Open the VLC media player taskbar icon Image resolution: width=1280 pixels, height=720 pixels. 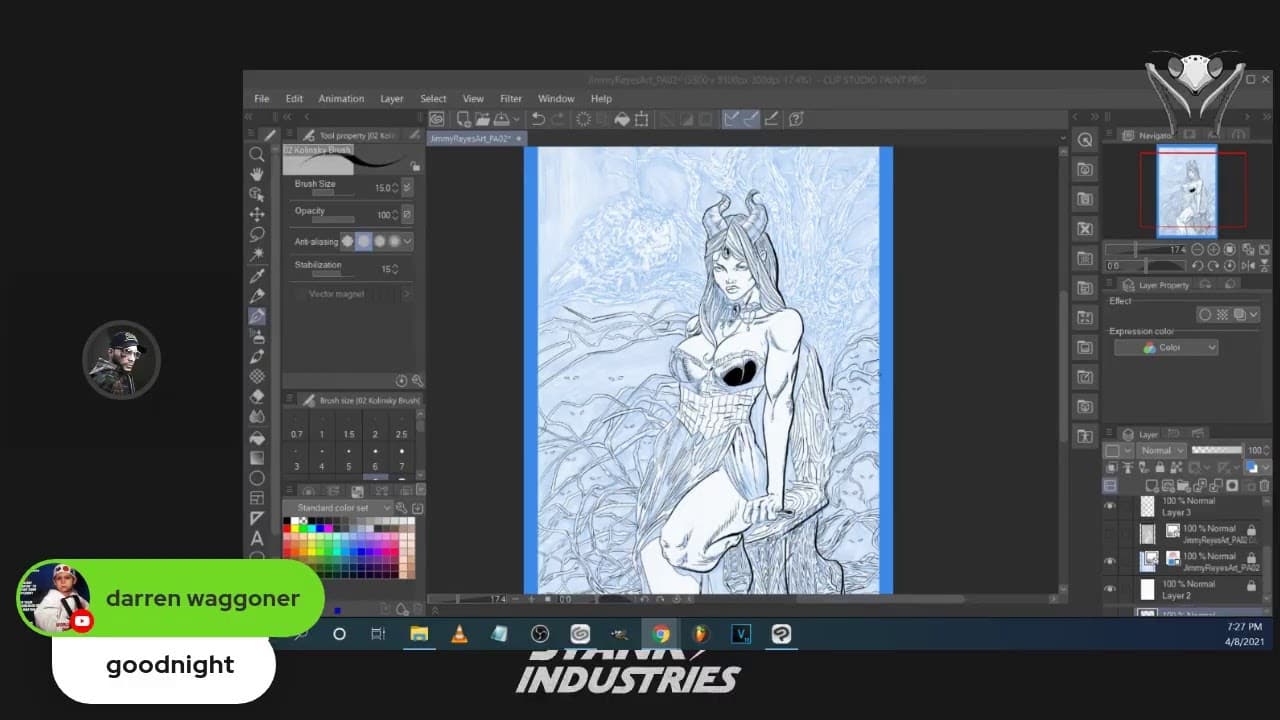459,634
